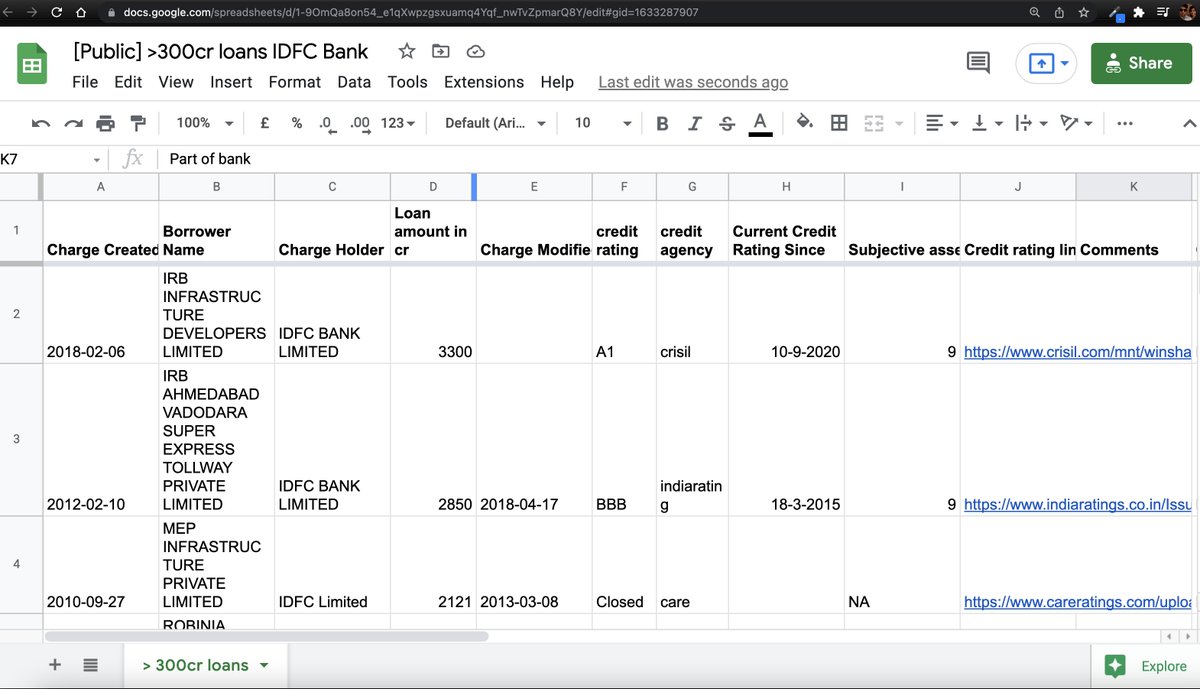Star this spreadsheet
Screen dimensions: 1200x689
click(407, 51)
